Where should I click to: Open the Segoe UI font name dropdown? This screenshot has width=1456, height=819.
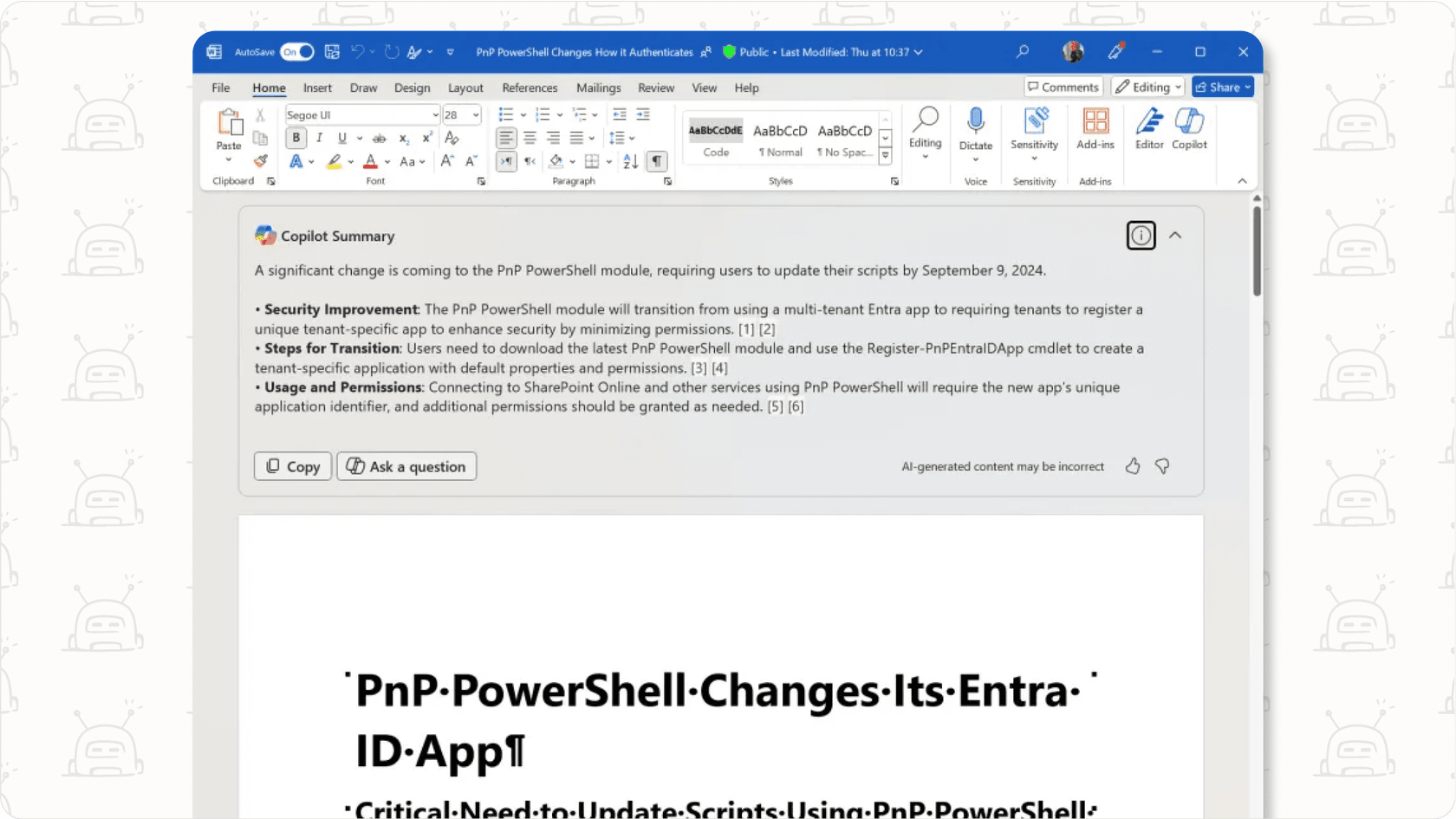click(x=435, y=115)
